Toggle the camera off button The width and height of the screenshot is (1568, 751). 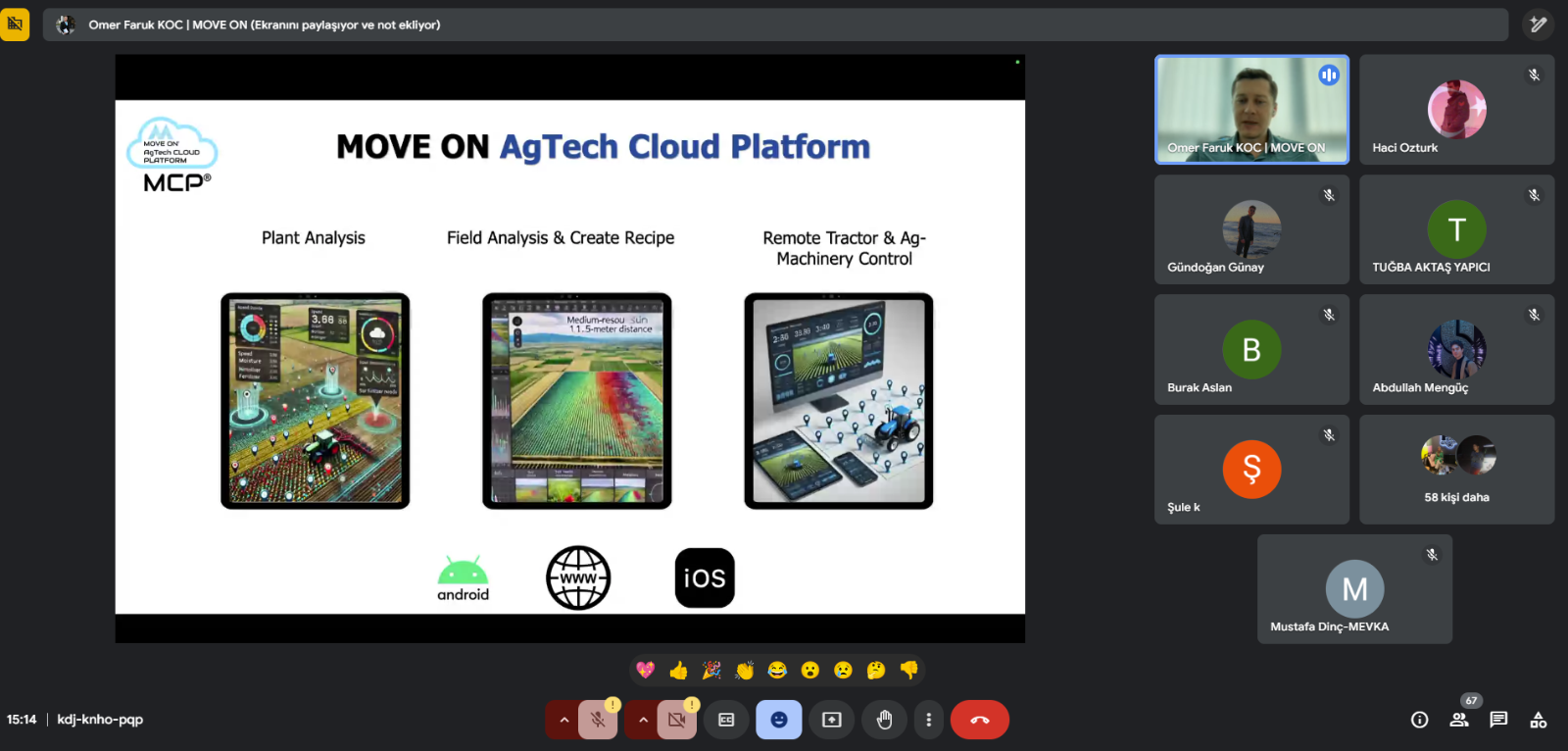677,720
